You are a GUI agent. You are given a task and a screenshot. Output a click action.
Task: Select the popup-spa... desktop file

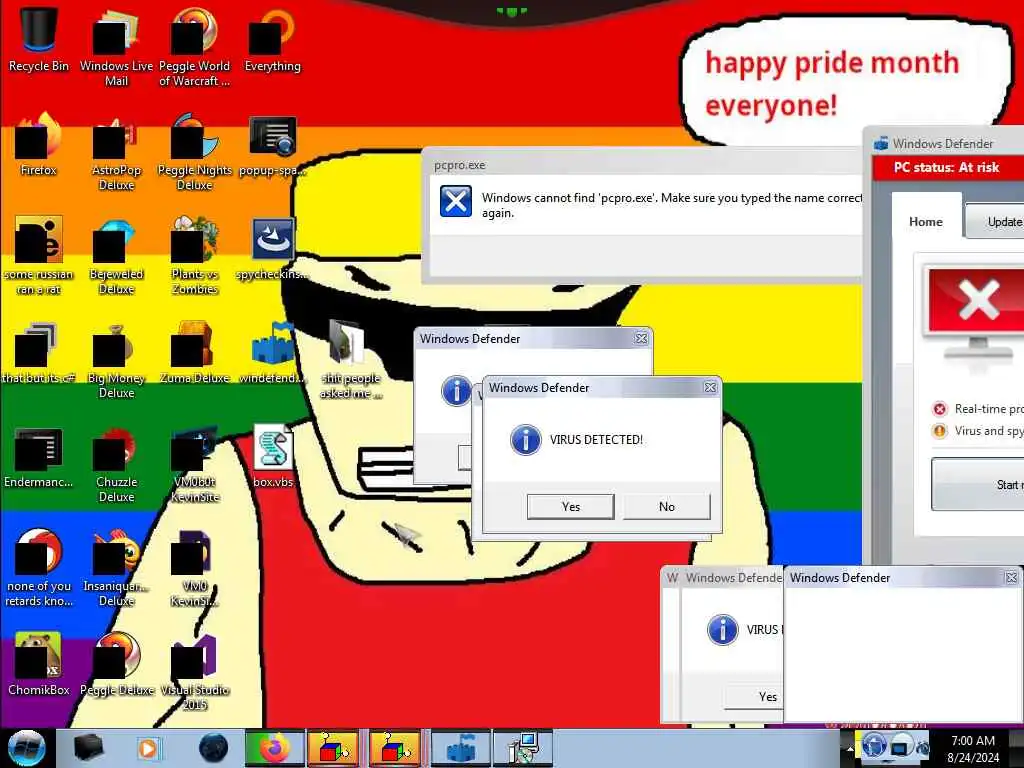(272, 145)
